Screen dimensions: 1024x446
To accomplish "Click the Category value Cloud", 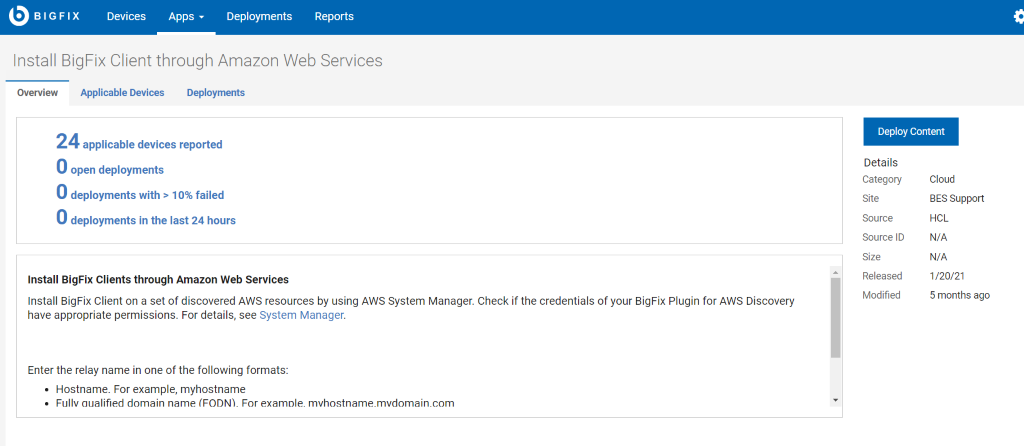I will [x=942, y=179].
